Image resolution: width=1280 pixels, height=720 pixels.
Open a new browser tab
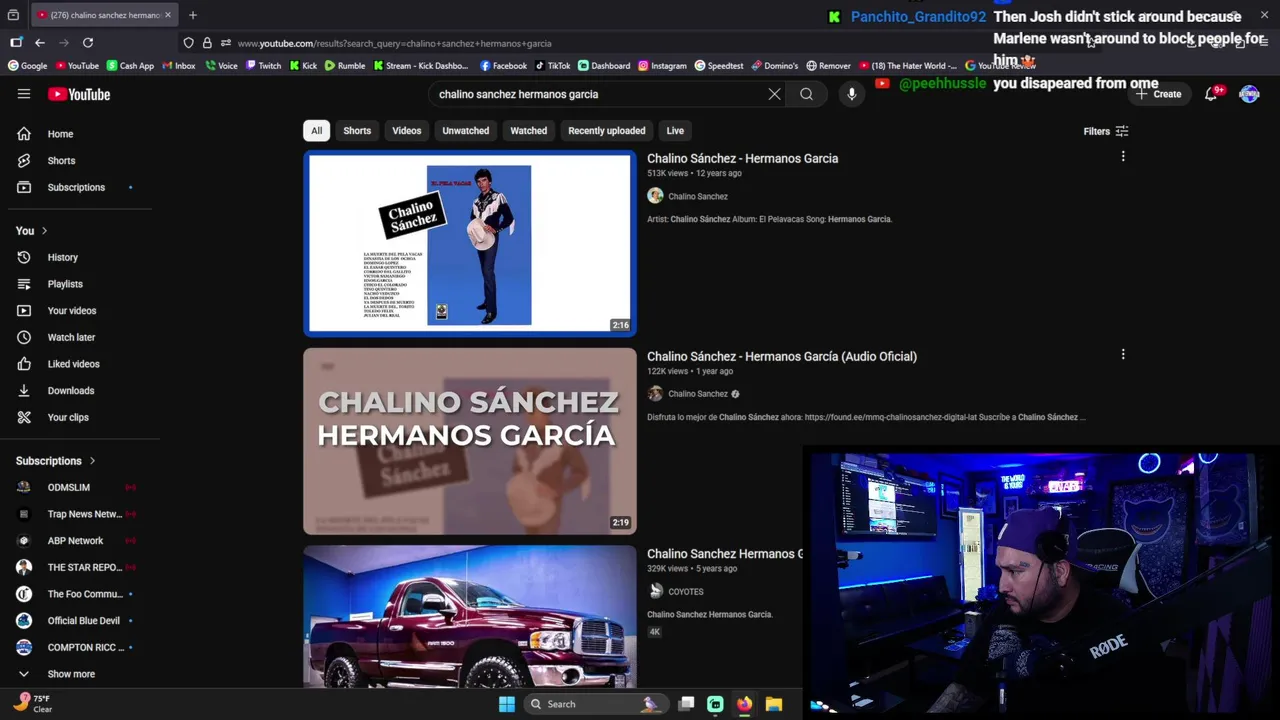(x=193, y=15)
